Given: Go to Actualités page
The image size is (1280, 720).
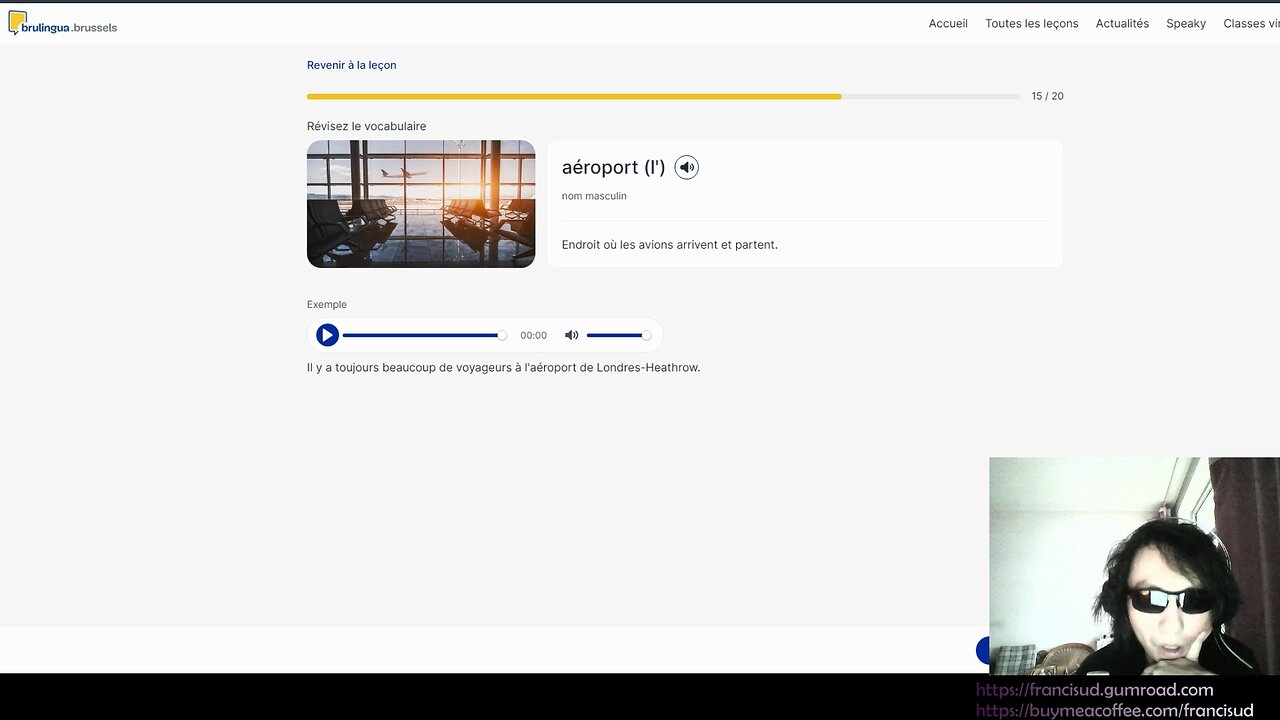Looking at the screenshot, I should [x=1122, y=23].
